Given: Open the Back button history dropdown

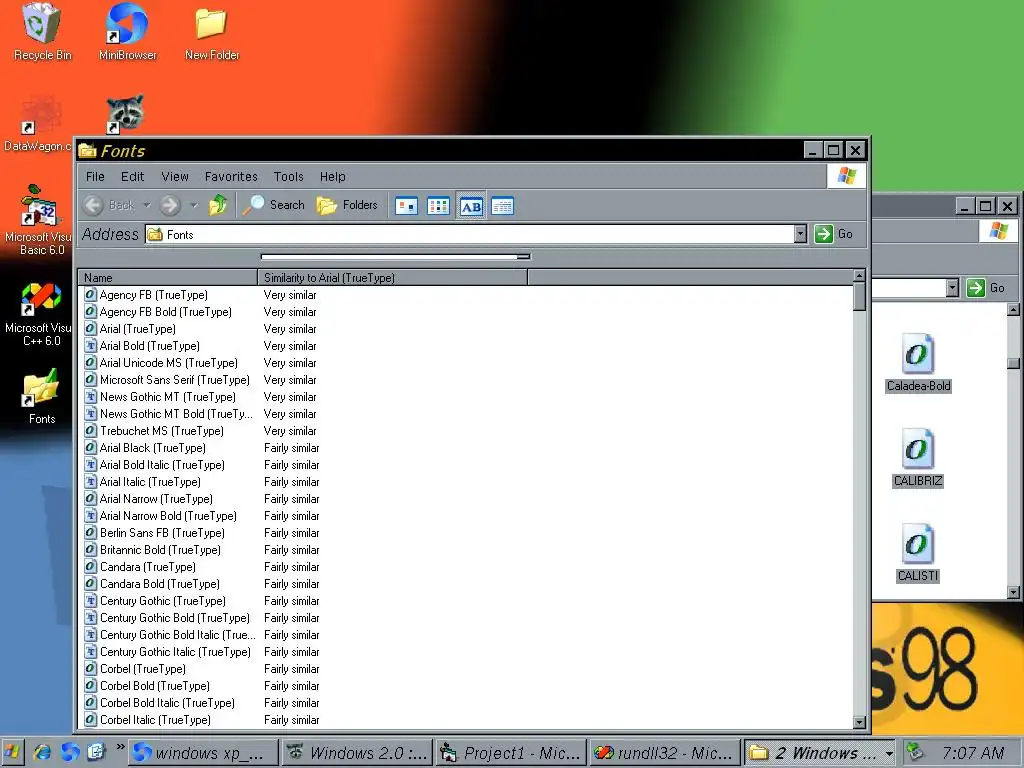Looking at the screenshot, I should (147, 205).
